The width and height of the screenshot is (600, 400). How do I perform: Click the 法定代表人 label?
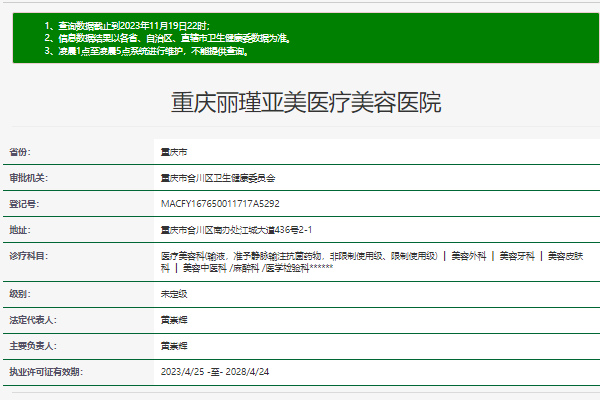click(33, 320)
